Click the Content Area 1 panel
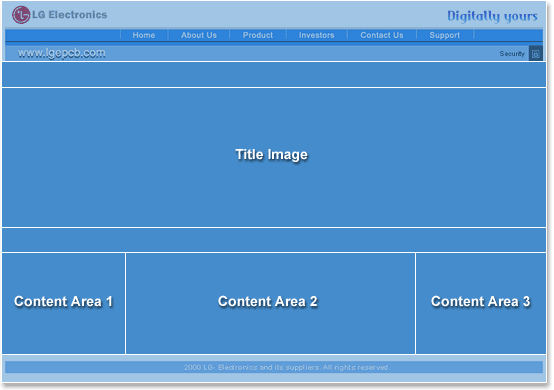This screenshot has height=390, width=554. 64,303
